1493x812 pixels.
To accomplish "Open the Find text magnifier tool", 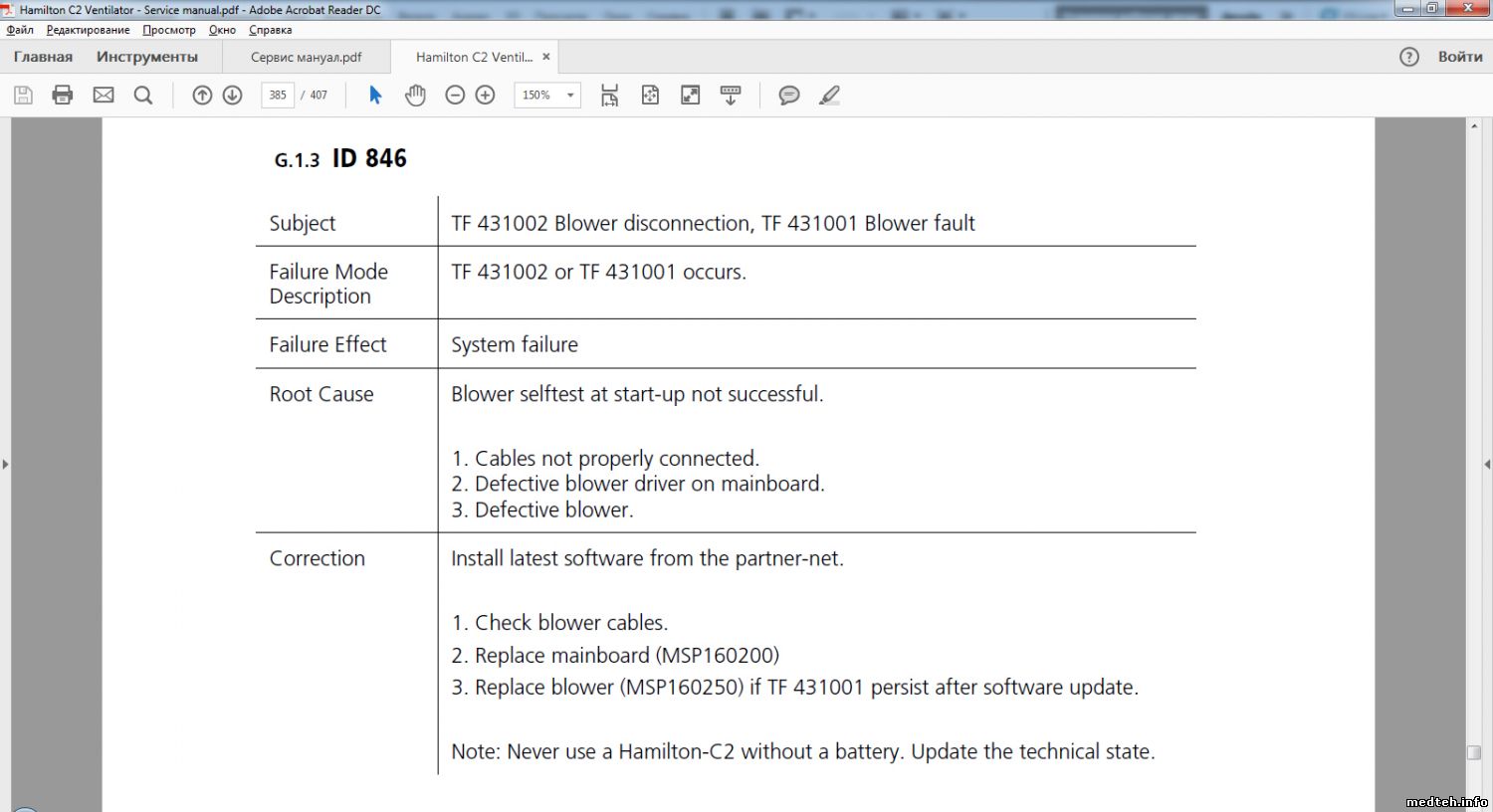I will tap(143, 96).
